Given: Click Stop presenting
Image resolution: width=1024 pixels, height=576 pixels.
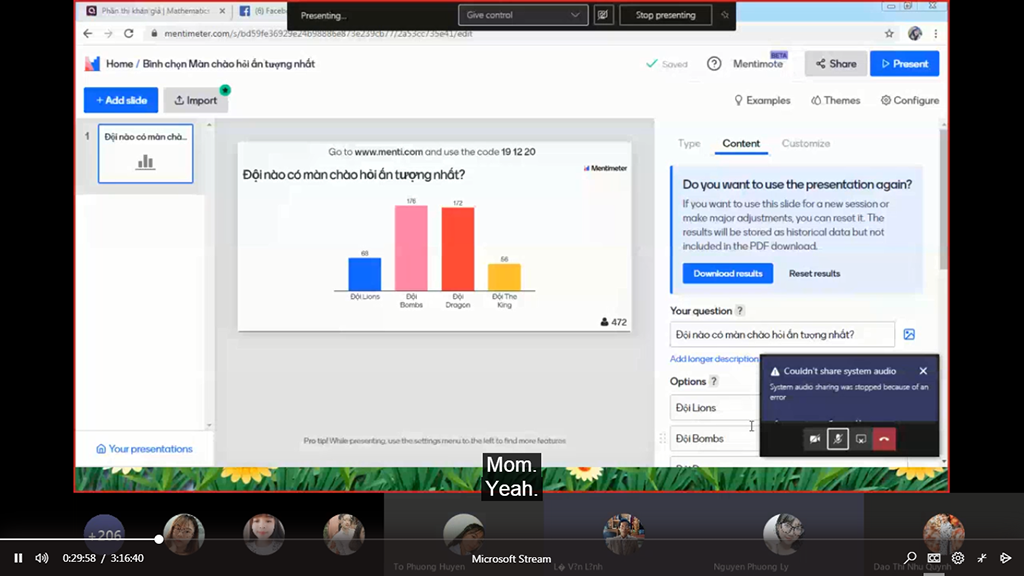Looking at the screenshot, I should pyautogui.click(x=665, y=15).
